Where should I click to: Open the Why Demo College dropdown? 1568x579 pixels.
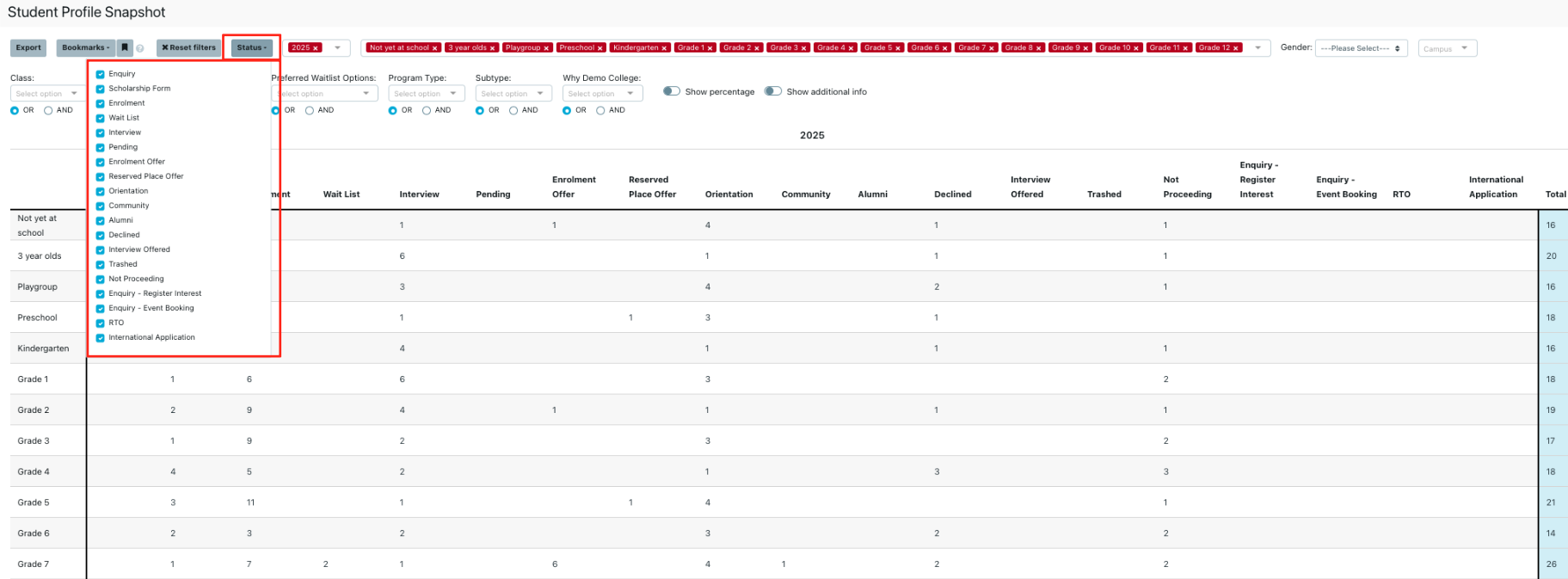coord(602,93)
